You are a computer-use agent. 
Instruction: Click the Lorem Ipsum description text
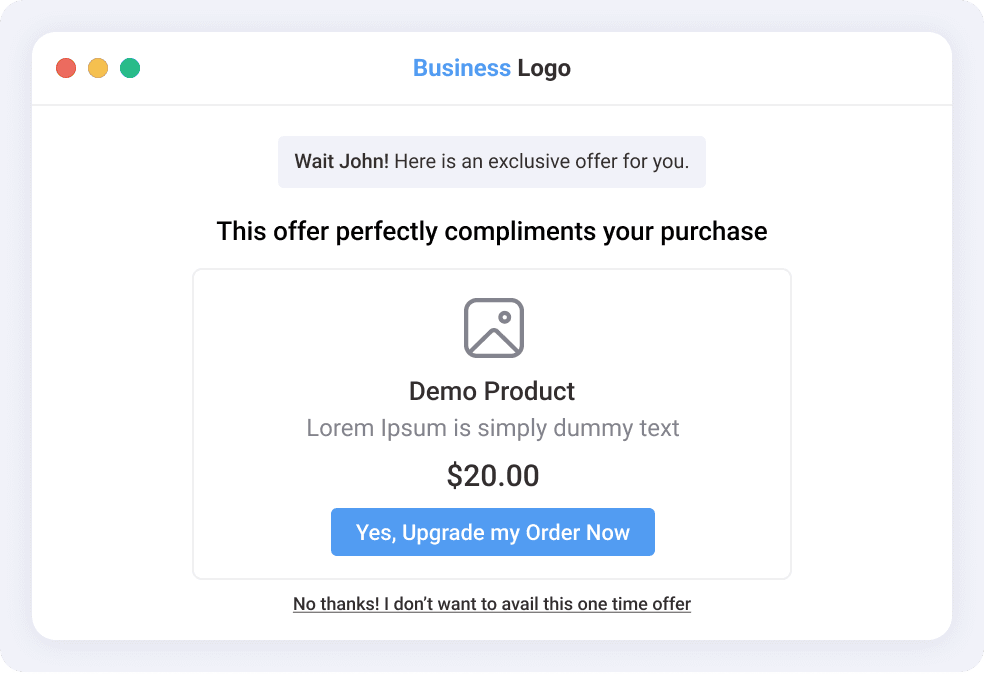pyautogui.click(x=493, y=428)
